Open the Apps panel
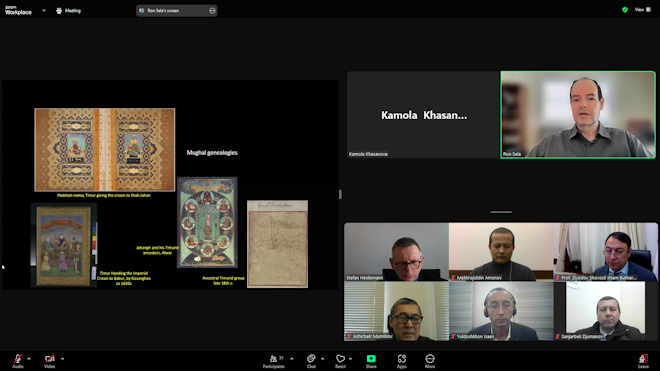Viewport: 660px width, 371px height. (x=402, y=361)
